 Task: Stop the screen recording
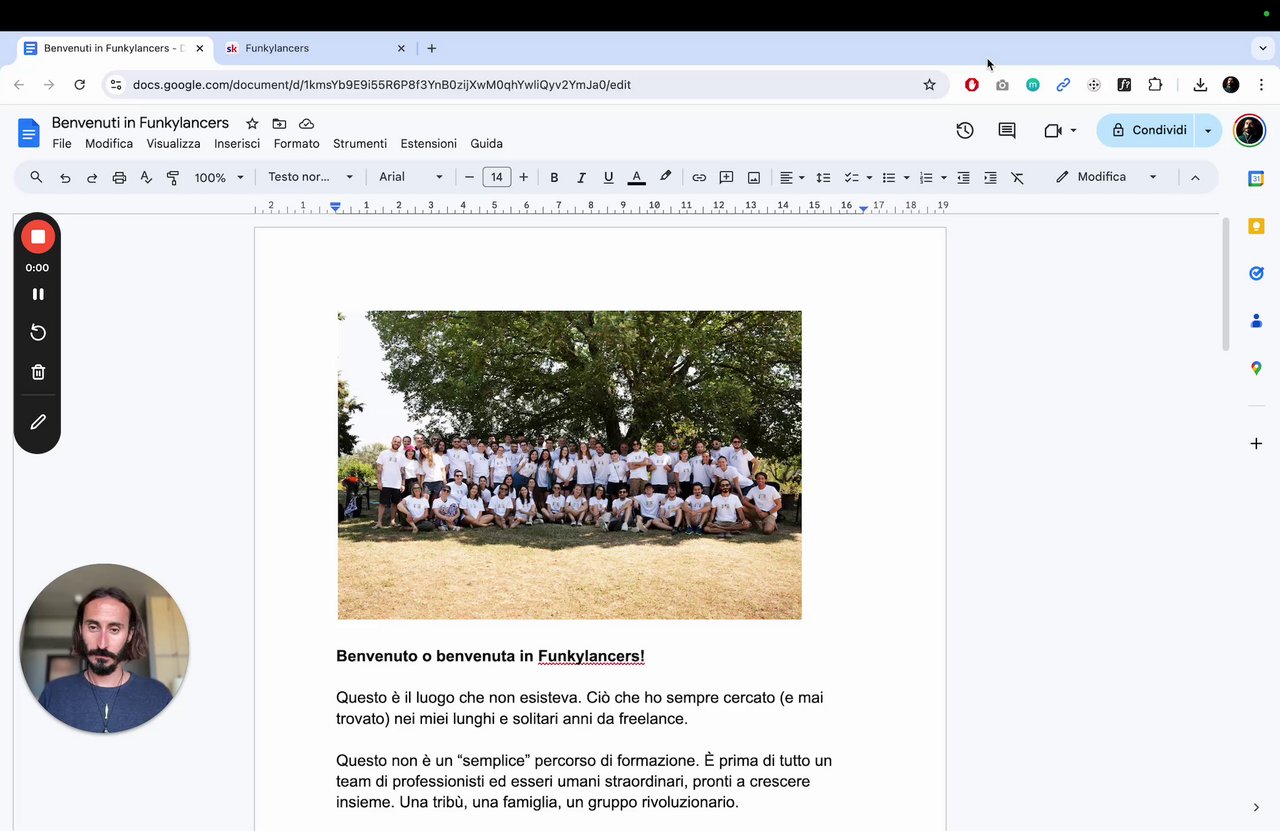(x=38, y=236)
